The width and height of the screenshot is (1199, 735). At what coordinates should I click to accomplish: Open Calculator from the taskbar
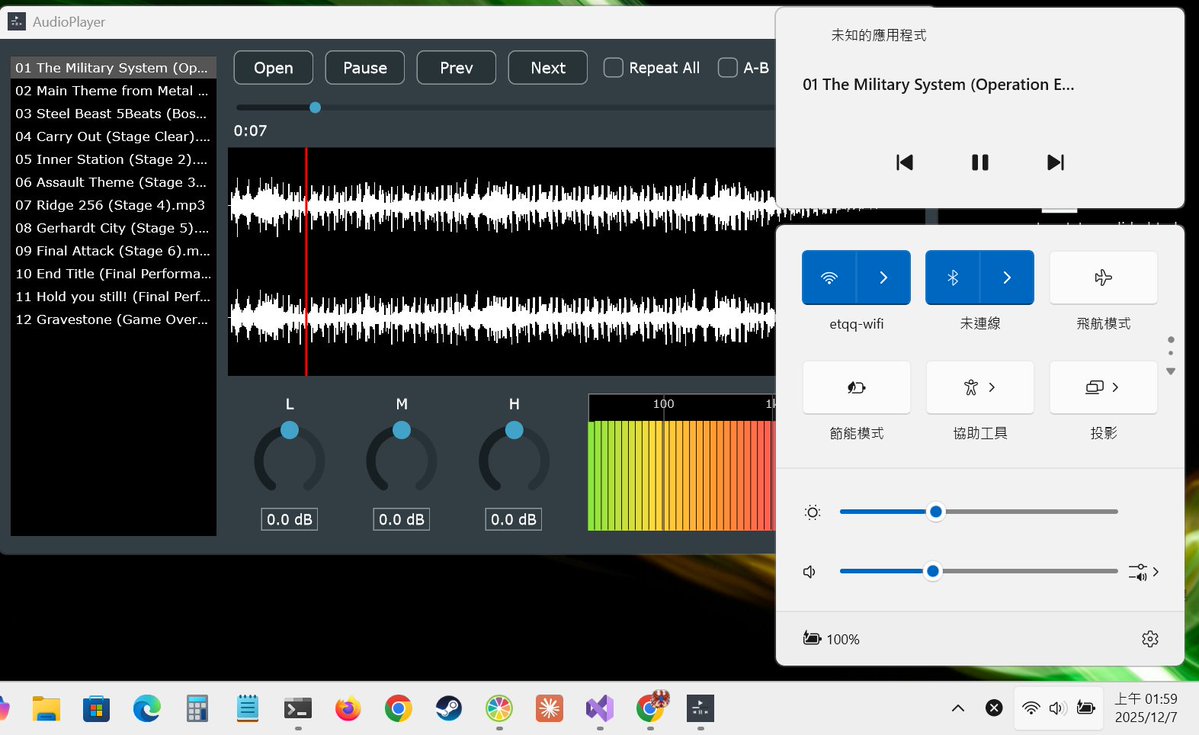point(197,709)
